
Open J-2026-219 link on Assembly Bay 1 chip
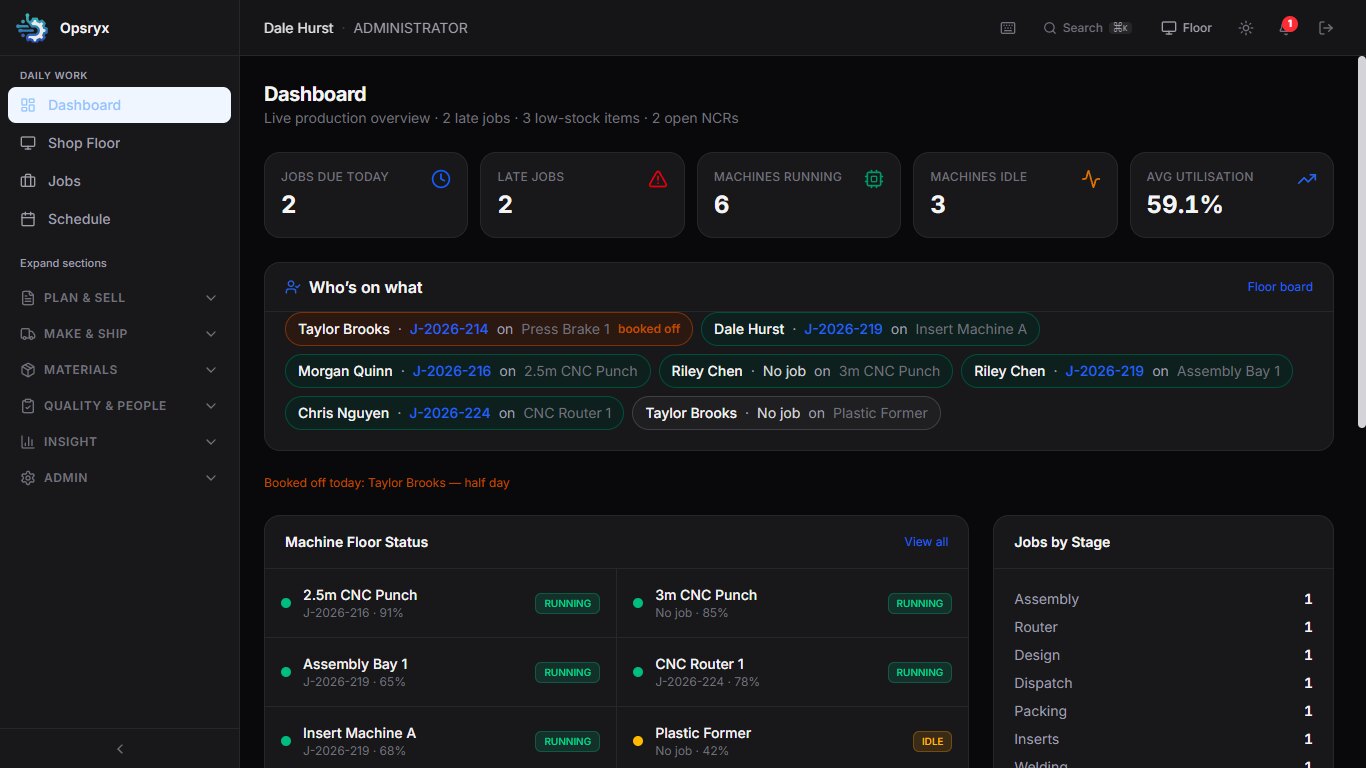click(x=1104, y=371)
